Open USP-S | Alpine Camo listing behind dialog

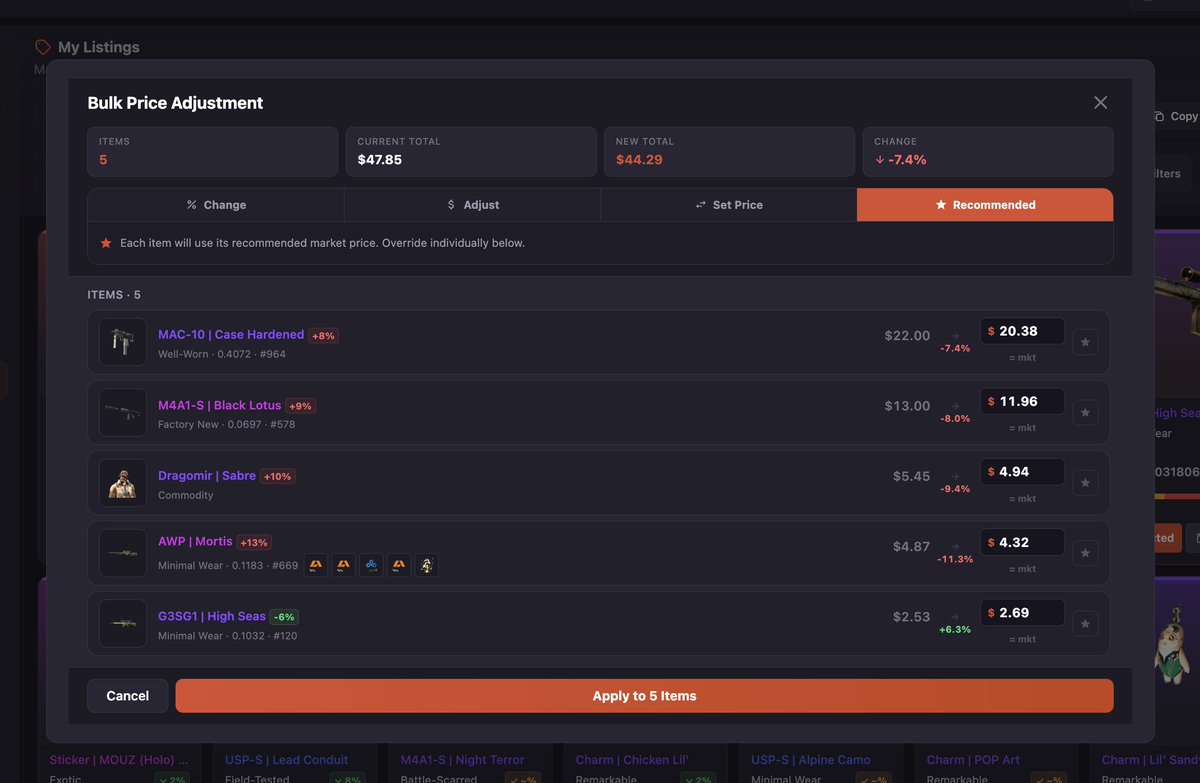(811, 760)
